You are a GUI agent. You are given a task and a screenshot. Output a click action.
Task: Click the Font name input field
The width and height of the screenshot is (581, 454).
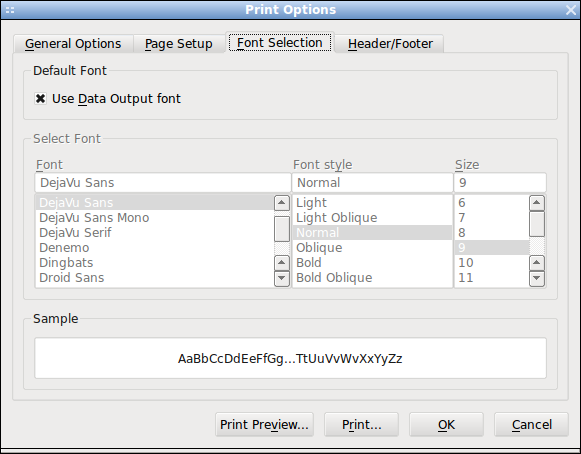tap(163, 182)
